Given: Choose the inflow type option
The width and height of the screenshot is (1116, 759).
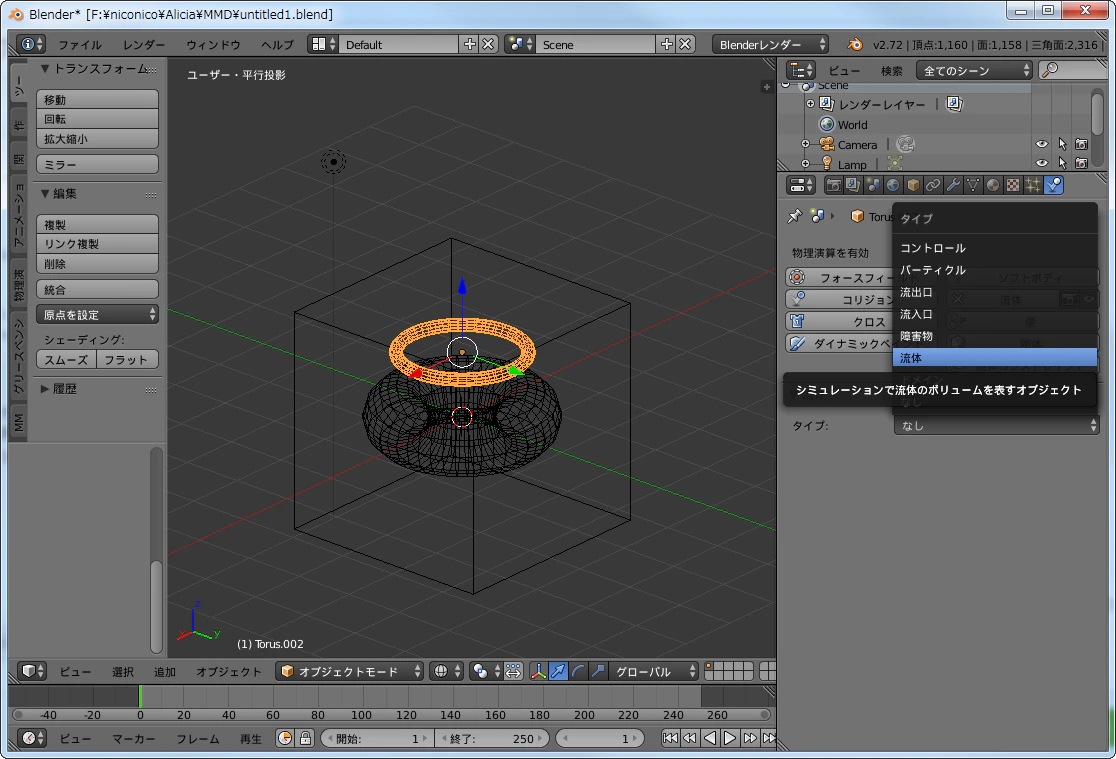Looking at the screenshot, I should (x=994, y=313).
